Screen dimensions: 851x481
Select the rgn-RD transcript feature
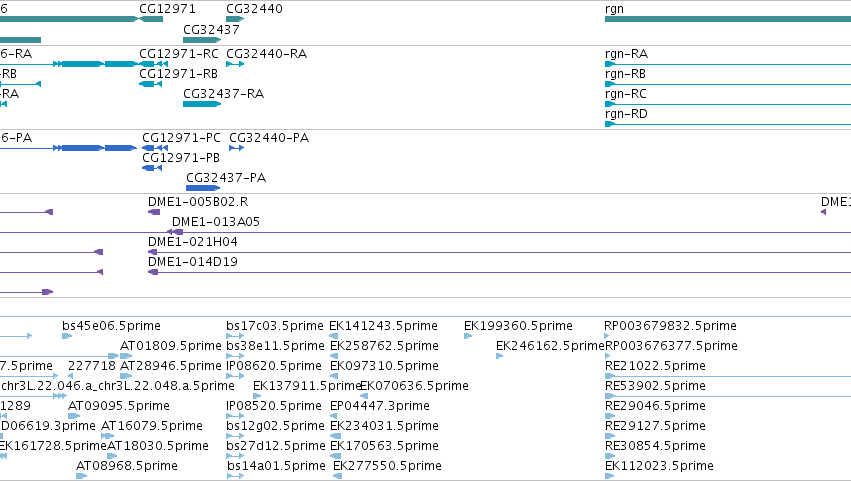728,124
